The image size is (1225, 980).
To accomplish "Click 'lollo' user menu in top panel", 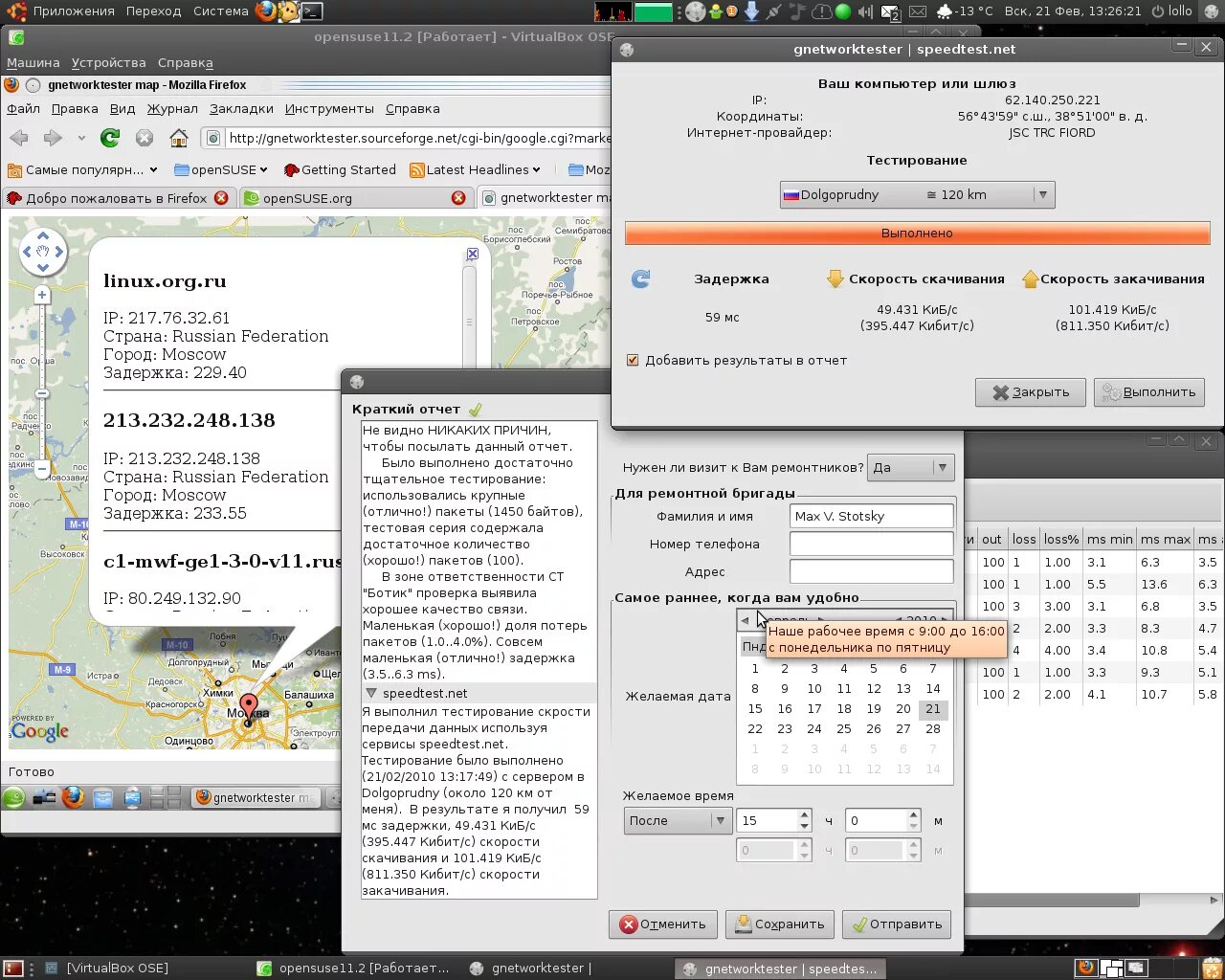I will (x=1171, y=11).
